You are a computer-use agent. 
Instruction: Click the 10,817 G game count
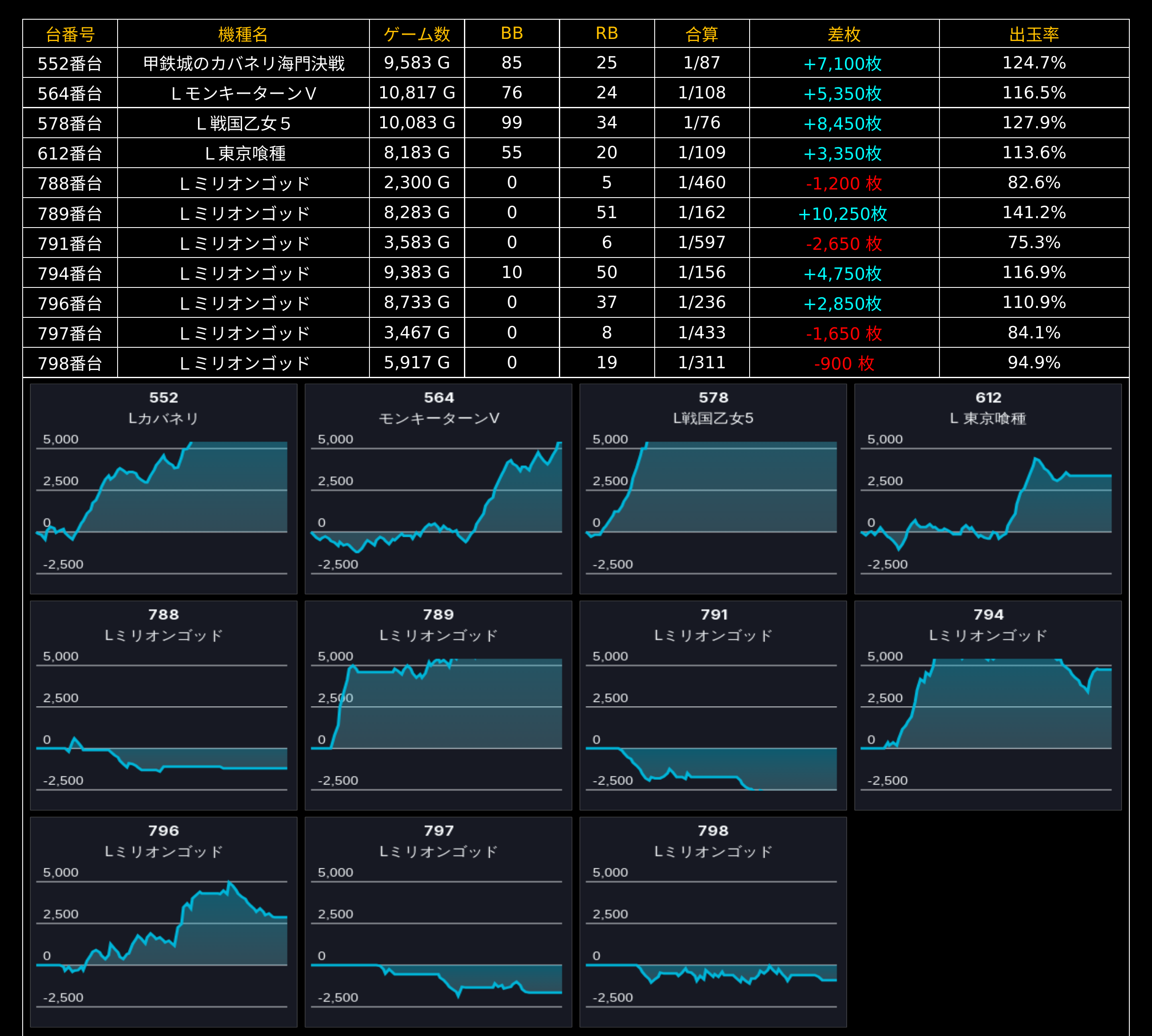pyautogui.click(x=416, y=93)
